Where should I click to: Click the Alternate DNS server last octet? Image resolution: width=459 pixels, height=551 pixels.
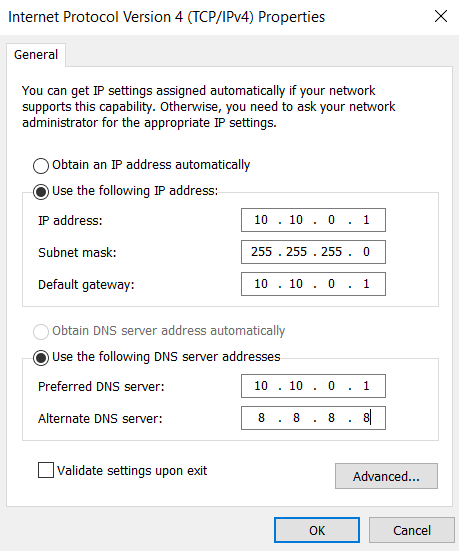coord(366,418)
